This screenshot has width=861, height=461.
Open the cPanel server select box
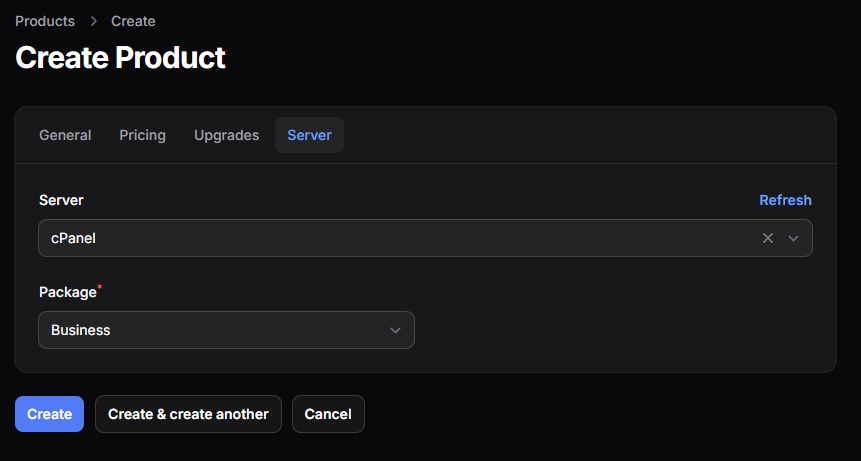point(400,238)
